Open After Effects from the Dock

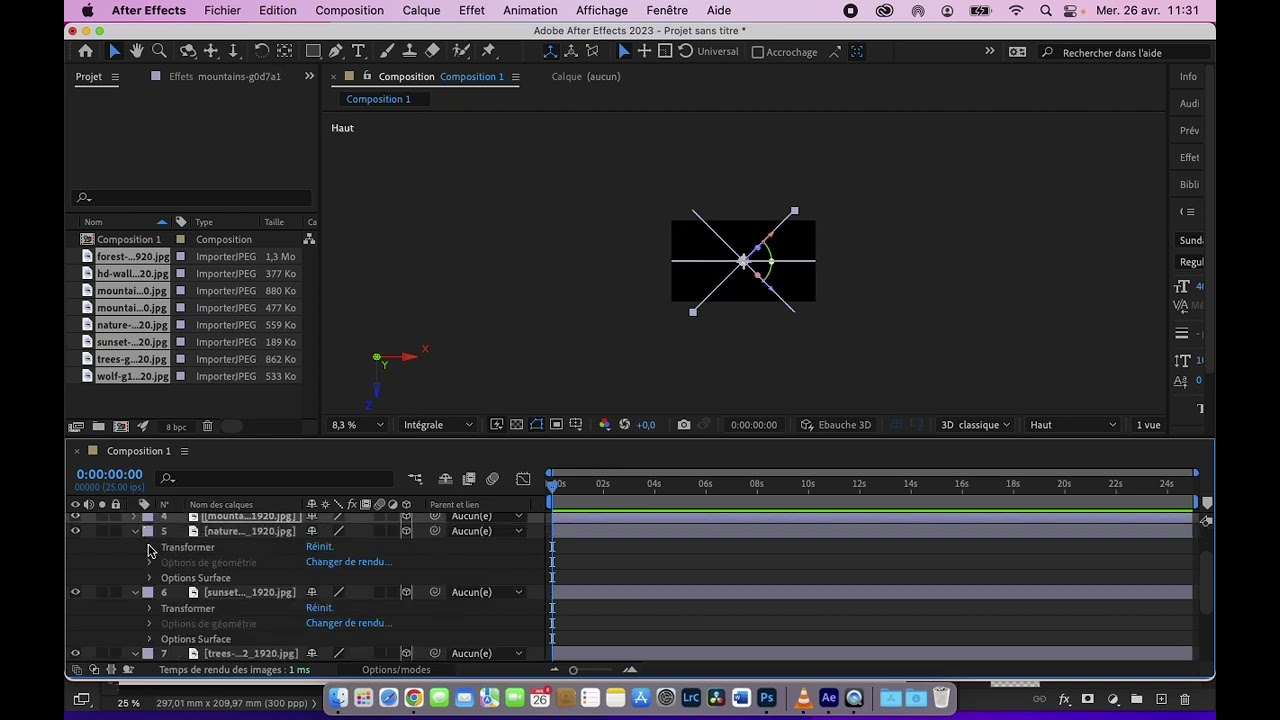click(x=829, y=698)
